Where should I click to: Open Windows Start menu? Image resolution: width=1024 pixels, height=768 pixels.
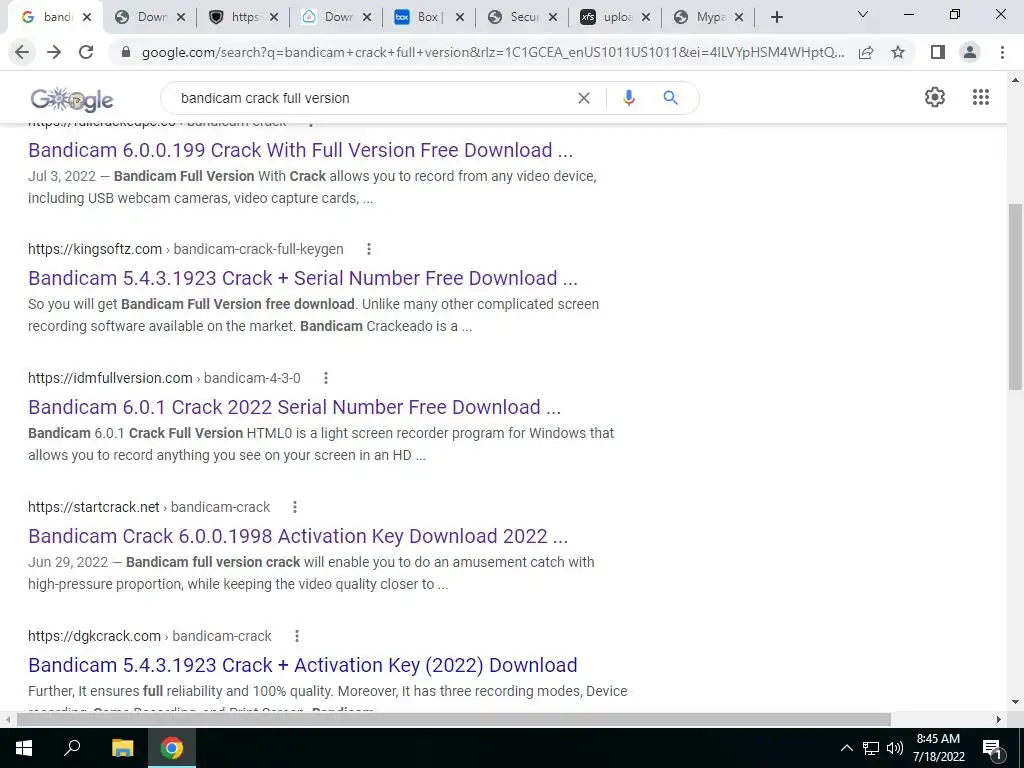click(24, 748)
